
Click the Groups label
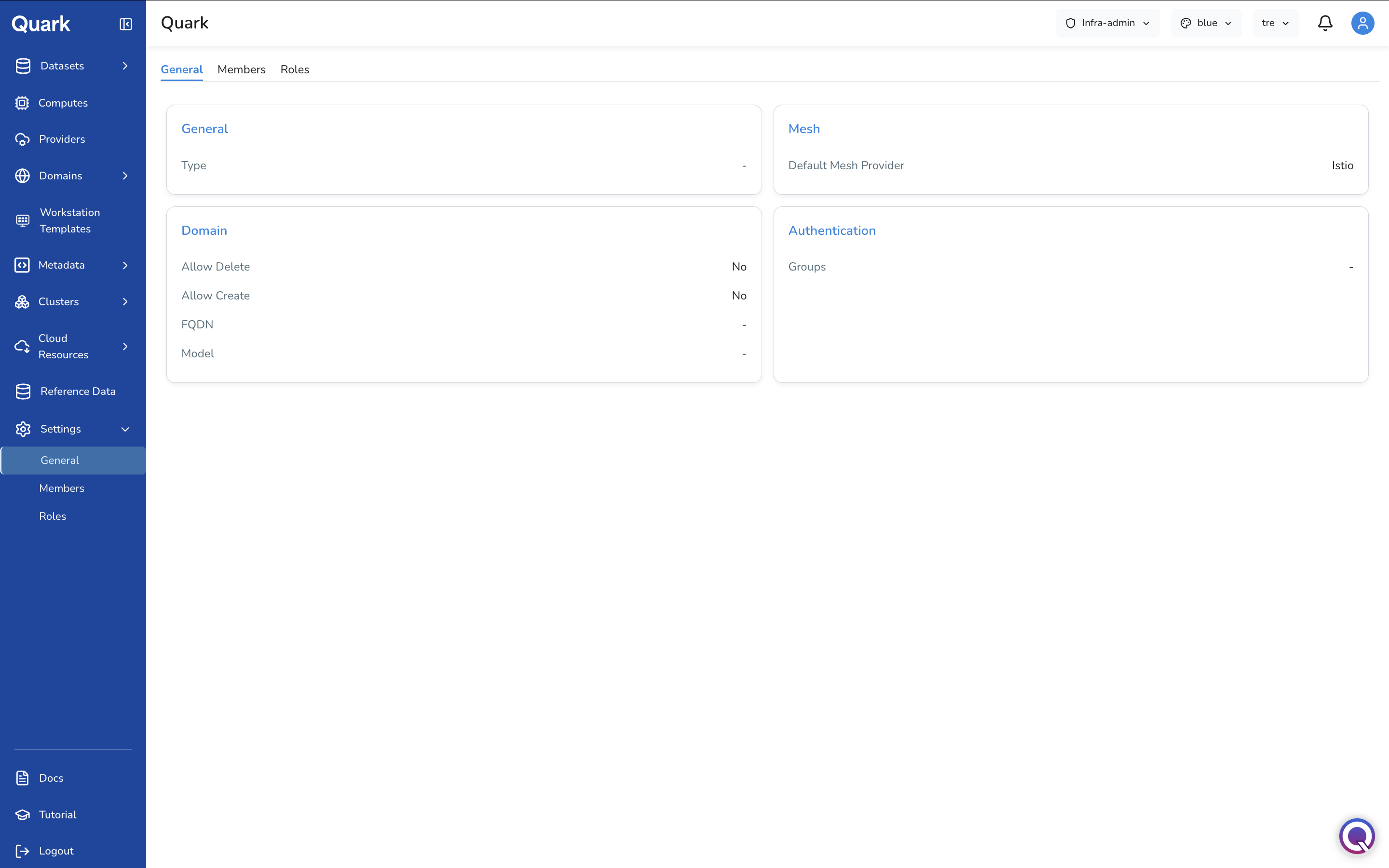click(806, 267)
